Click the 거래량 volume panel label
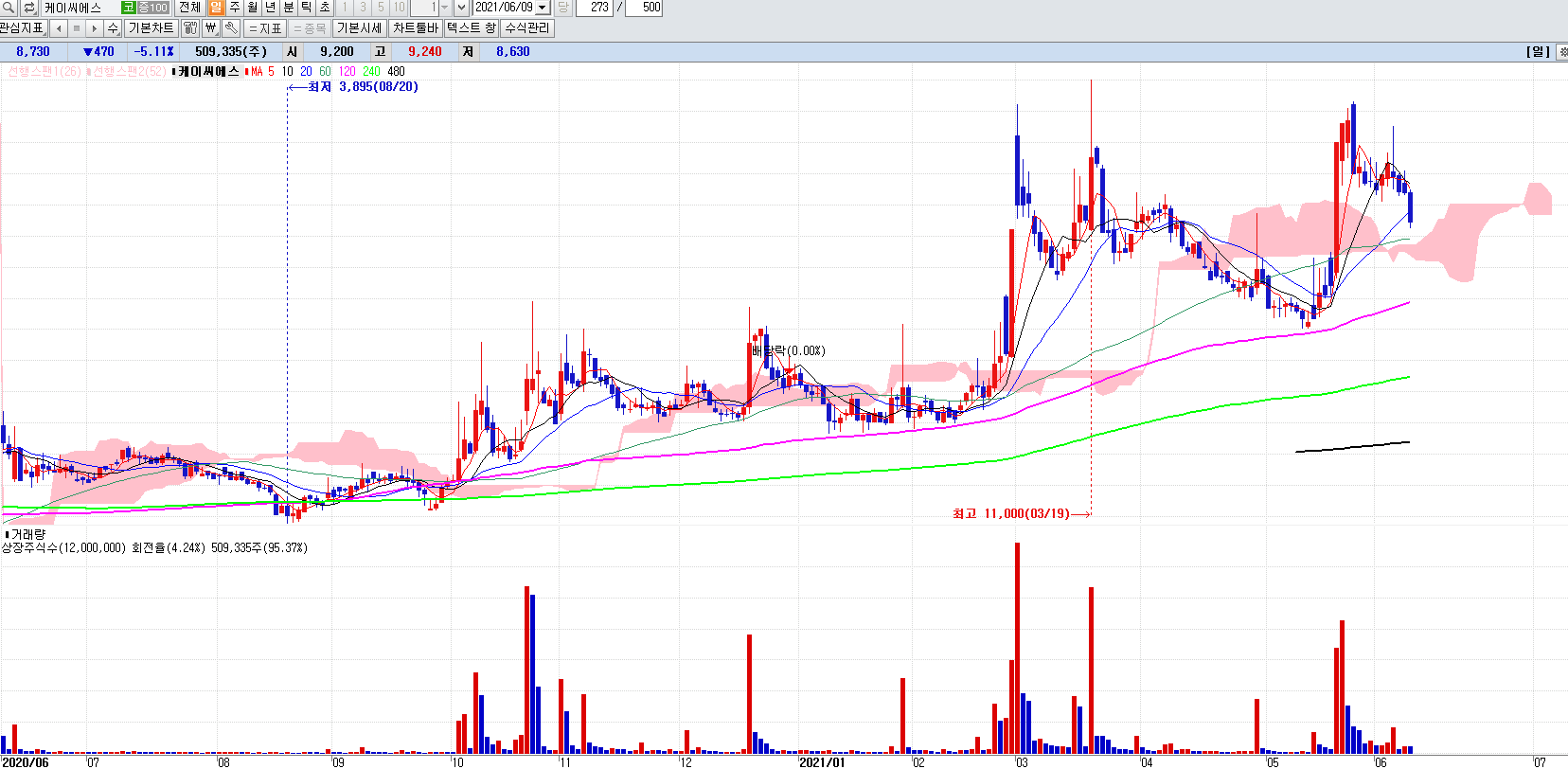 pos(27,535)
